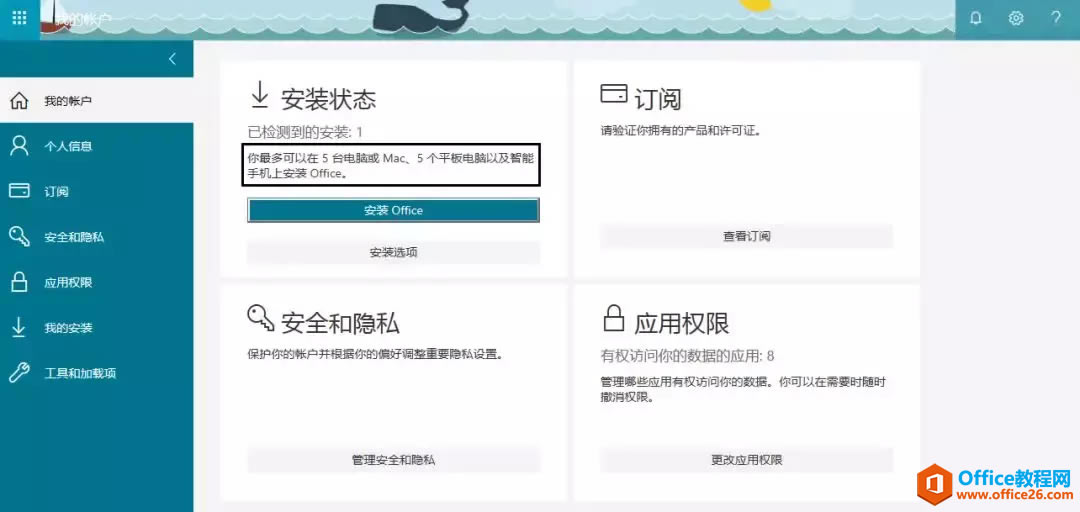1080x512 pixels.
Task: Click the lock icon beside sidebar 应用权限
Action: click(x=19, y=282)
